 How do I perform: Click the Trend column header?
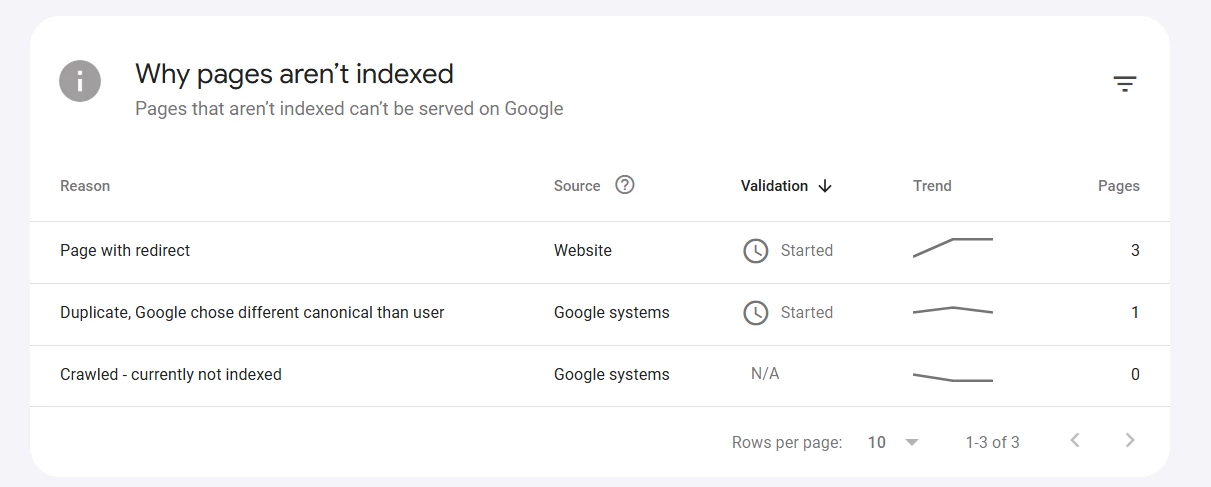[x=932, y=186]
